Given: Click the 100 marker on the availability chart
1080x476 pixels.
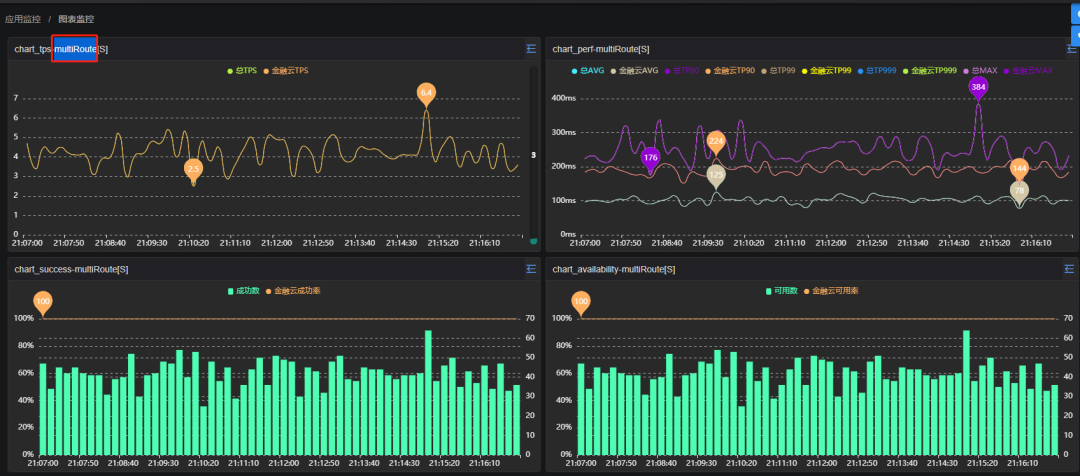Looking at the screenshot, I should coord(581,303).
